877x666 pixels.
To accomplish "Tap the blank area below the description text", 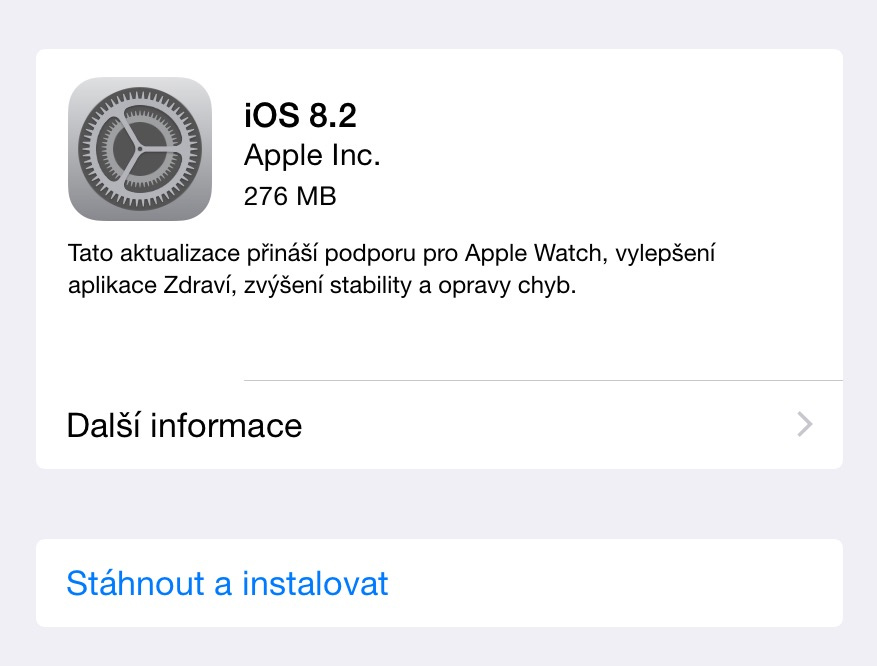I will point(440,338).
